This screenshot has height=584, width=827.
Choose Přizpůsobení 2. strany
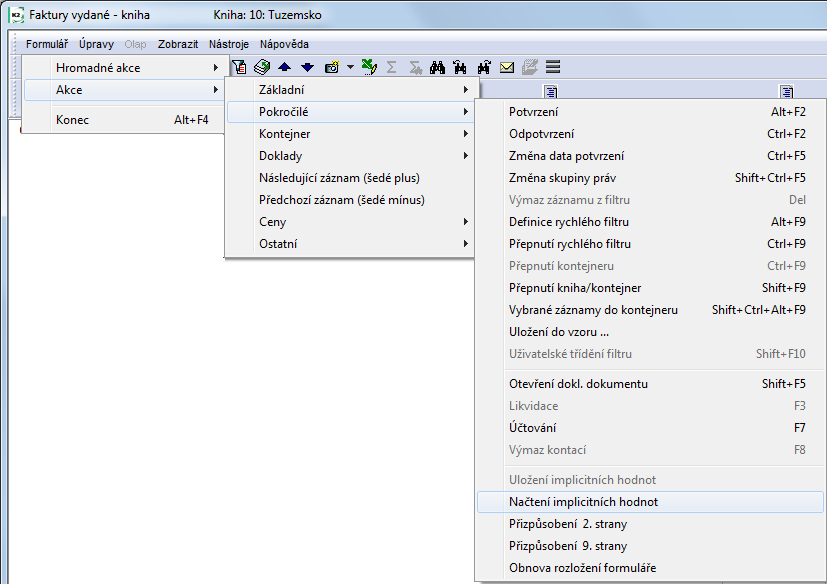coord(650,524)
